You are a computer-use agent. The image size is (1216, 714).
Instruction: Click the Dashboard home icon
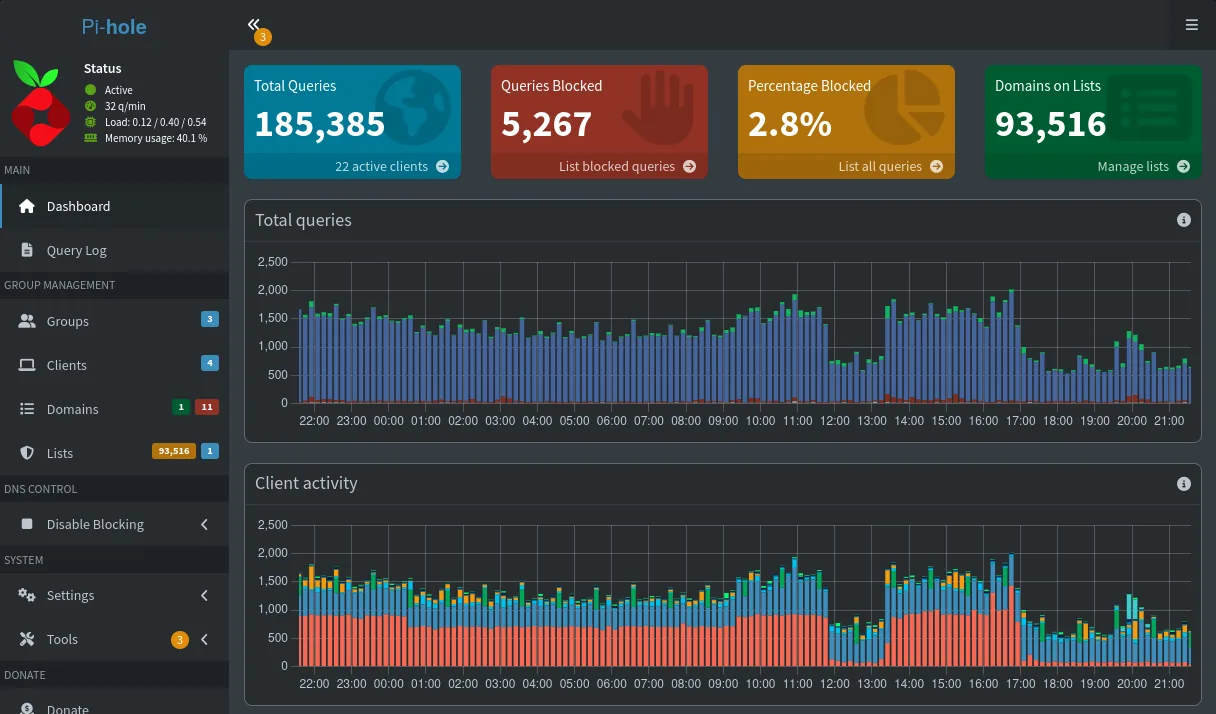point(27,206)
